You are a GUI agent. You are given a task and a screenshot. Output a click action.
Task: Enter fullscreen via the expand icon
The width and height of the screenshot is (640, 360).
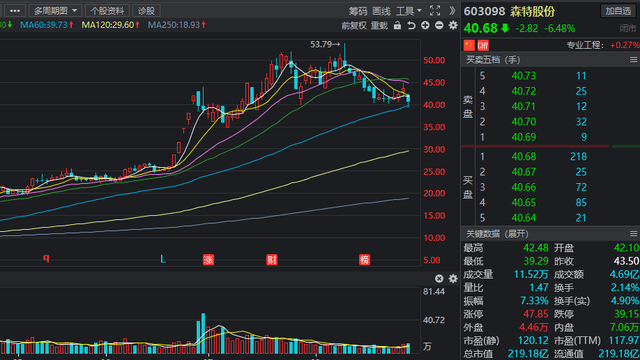[435, 11]
